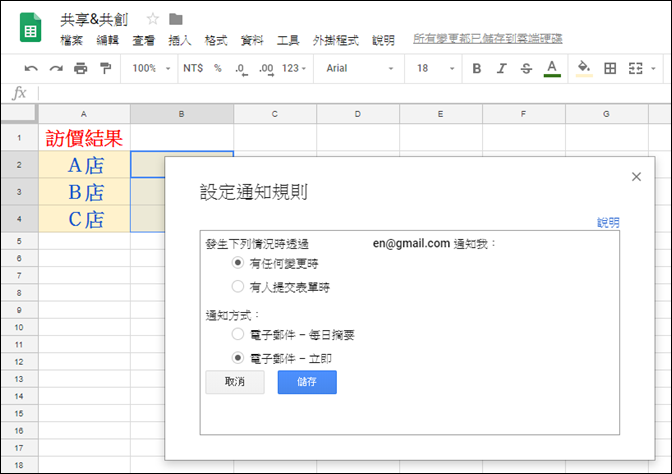This screenshot has width=672, height=474.
Task: Click the select-all corner box
Action: click(18, 113)
